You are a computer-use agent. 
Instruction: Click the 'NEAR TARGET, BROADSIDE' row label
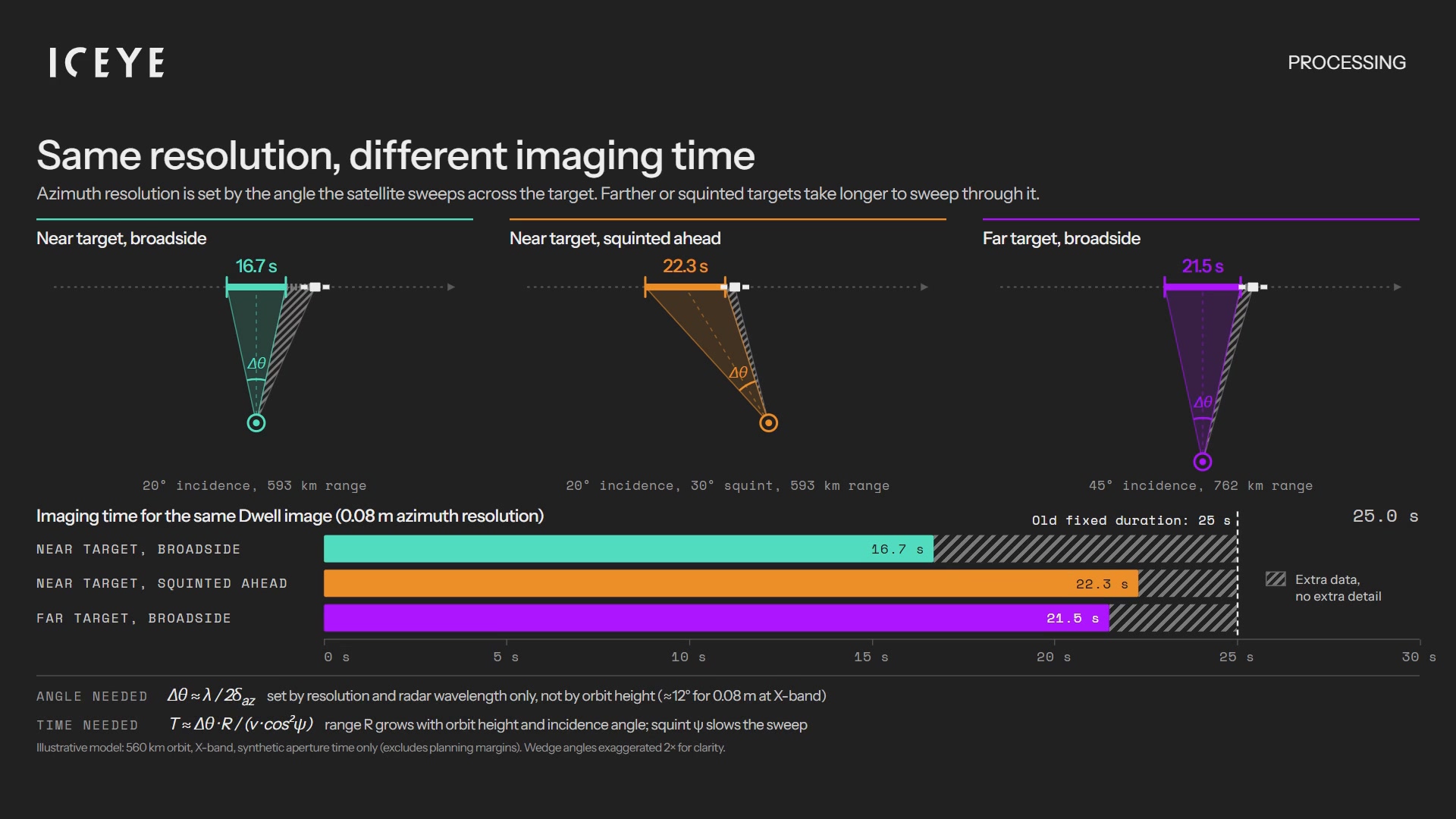(x=139, y=549)
